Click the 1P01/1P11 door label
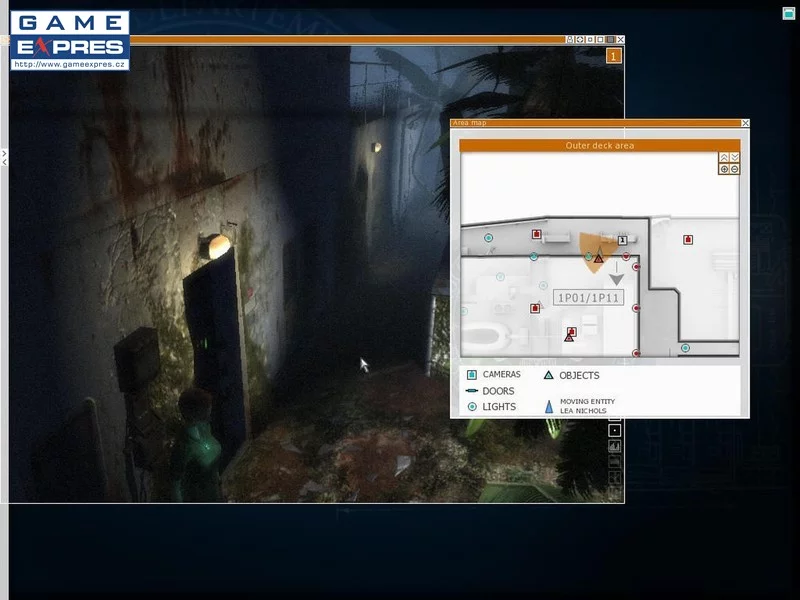This screenshot has height=600, width=800. pyautogui.click(x=588, y=298)
